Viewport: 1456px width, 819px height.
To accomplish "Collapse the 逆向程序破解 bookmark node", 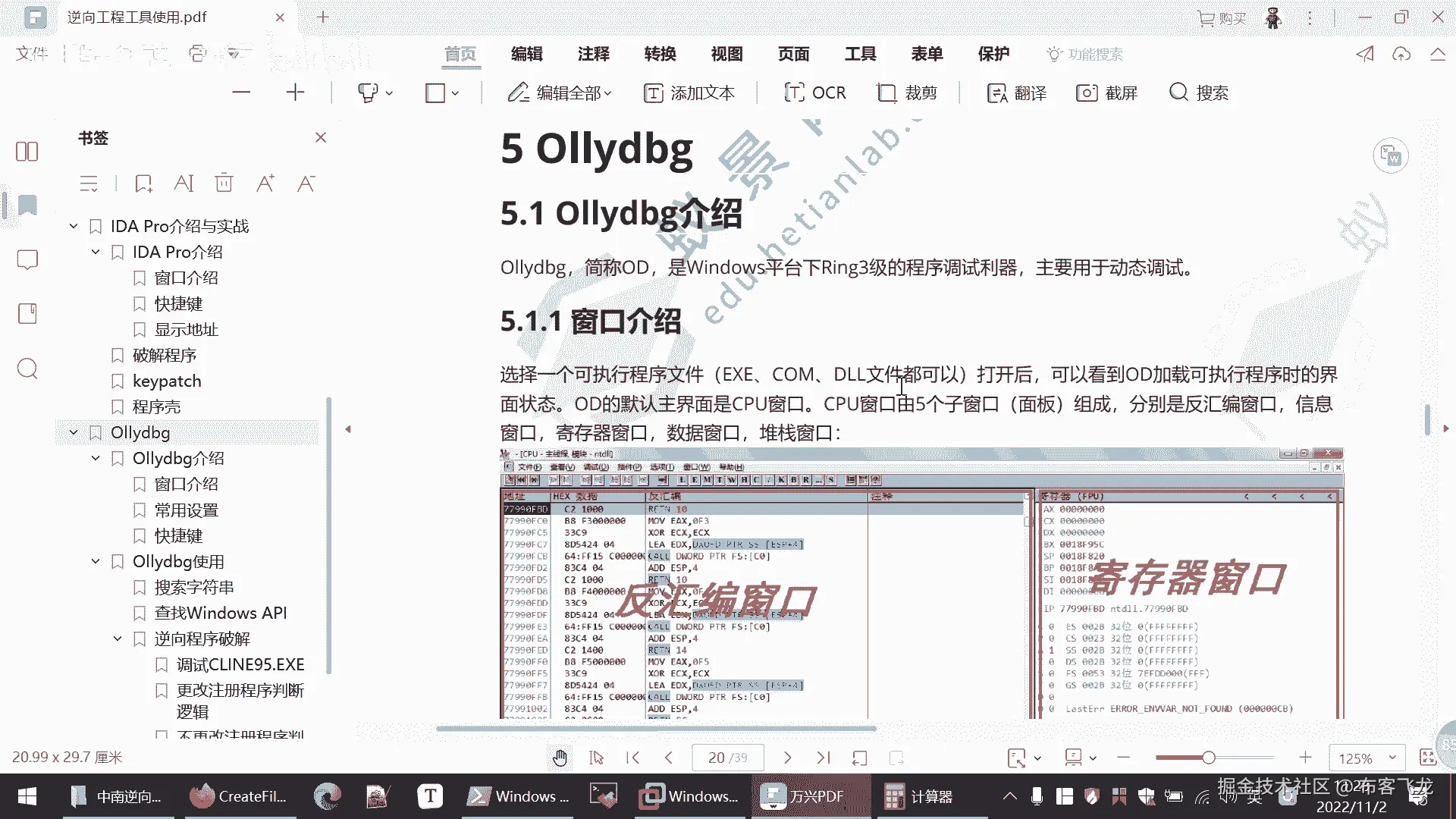I will coord(118,639).
